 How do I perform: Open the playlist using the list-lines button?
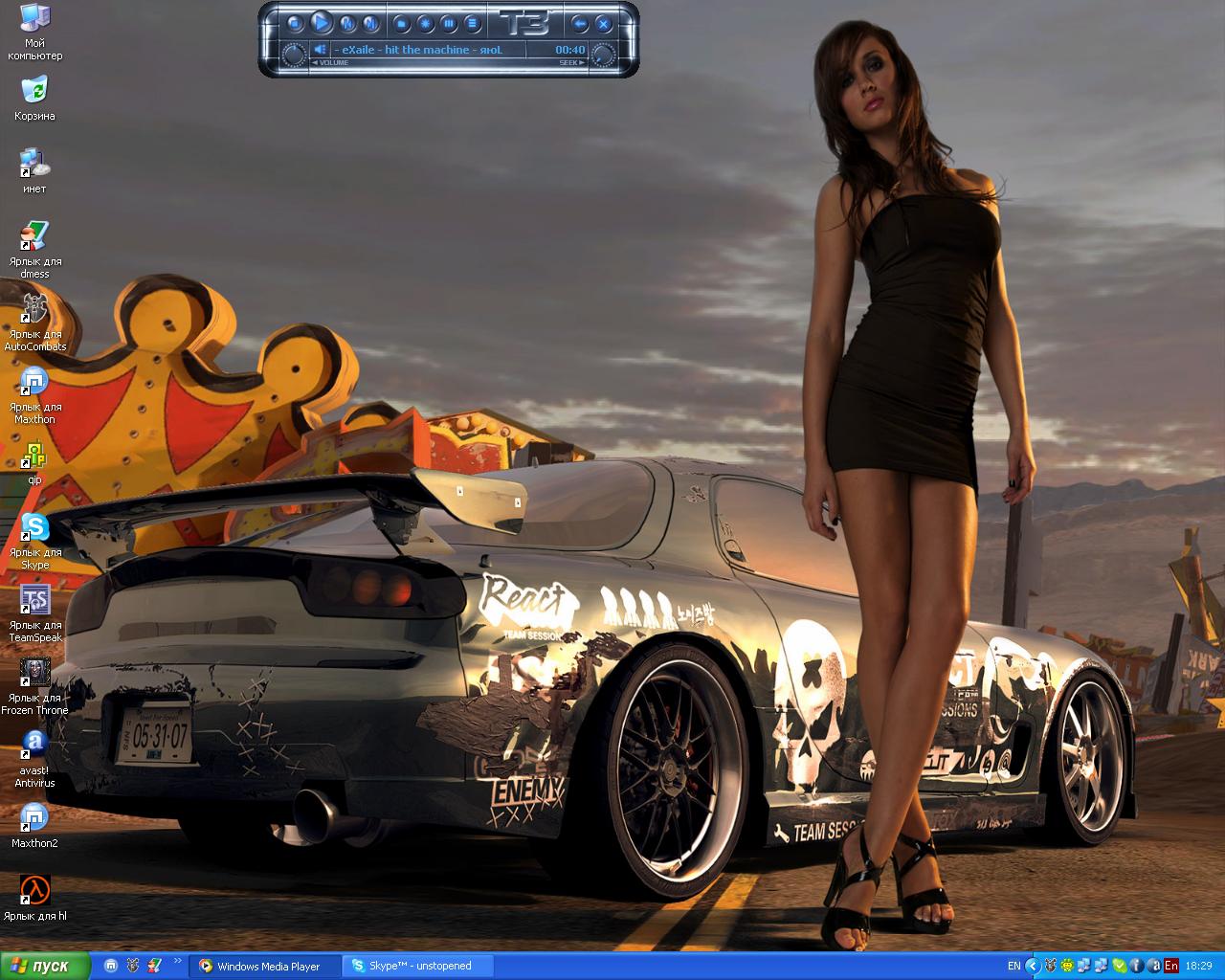[x=473, y=22]
